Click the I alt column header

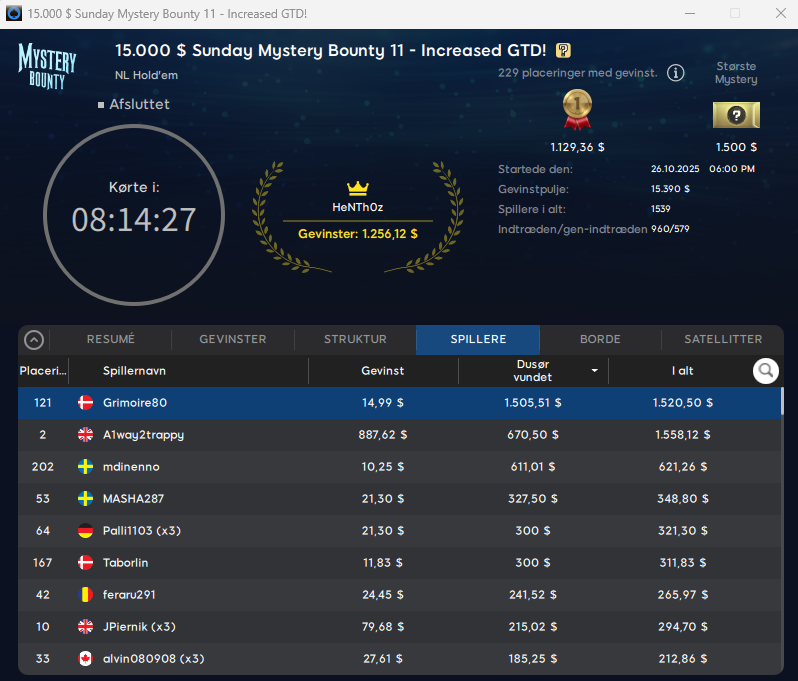pos(682,371)
